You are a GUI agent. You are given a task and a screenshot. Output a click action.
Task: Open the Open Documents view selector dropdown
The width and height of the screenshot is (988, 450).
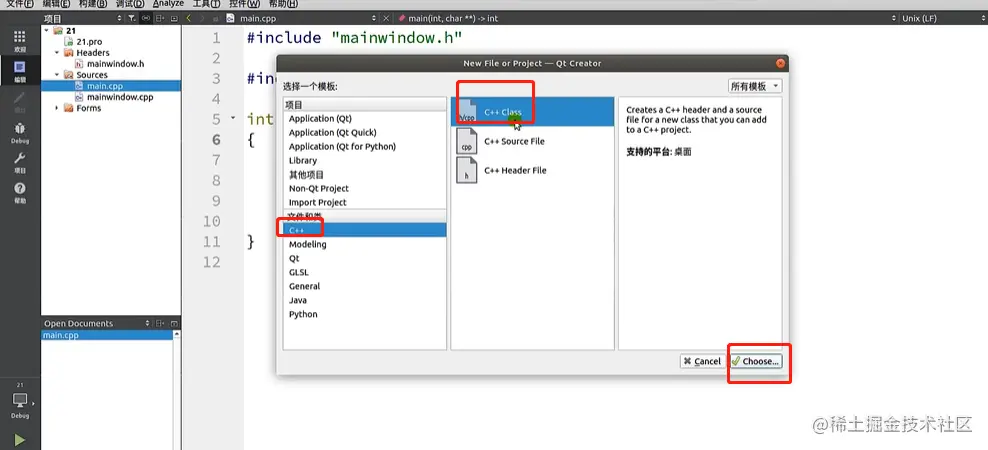click(x=98, y=323)
